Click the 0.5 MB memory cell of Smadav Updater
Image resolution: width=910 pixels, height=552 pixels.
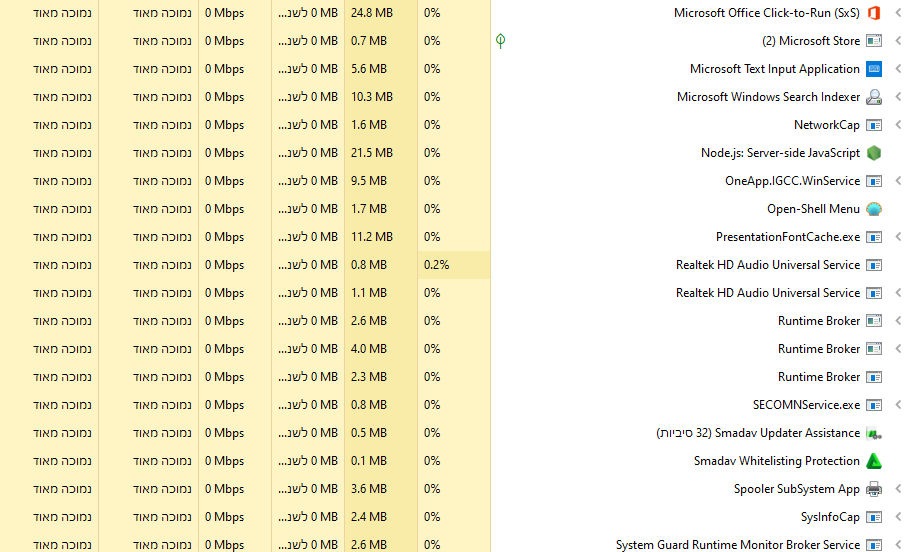[x=381, y=433]
